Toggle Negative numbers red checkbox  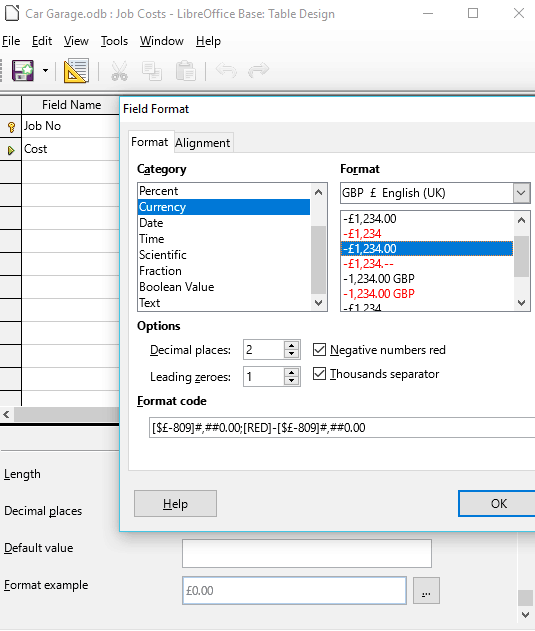(x=319, y=350)
